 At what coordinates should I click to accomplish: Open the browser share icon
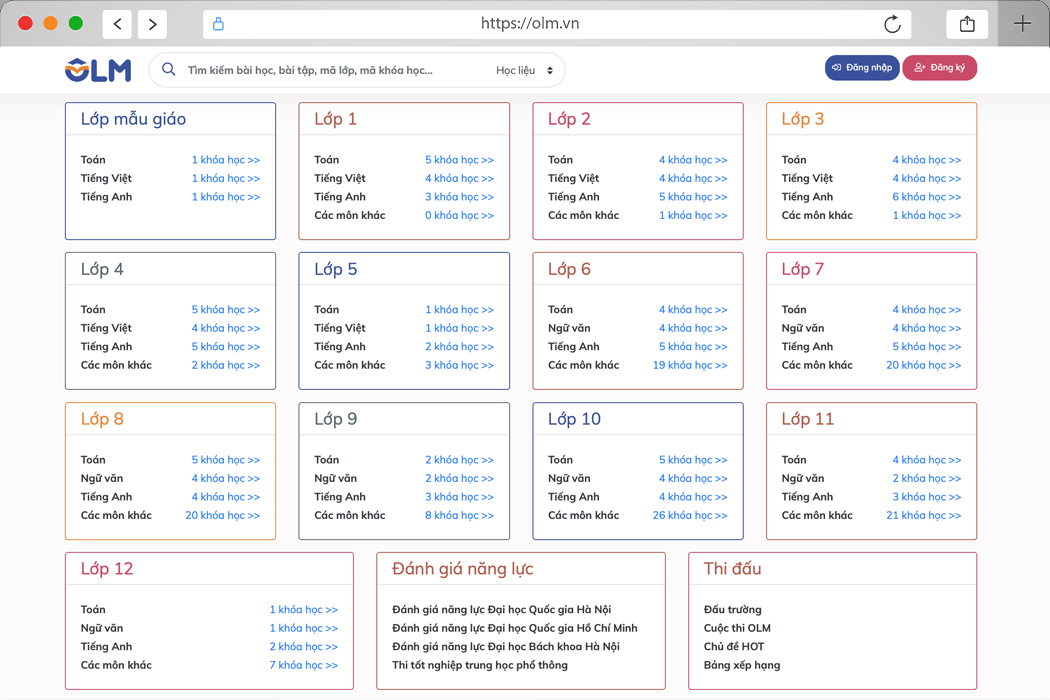pyautogui.click(x=967, y=24)
